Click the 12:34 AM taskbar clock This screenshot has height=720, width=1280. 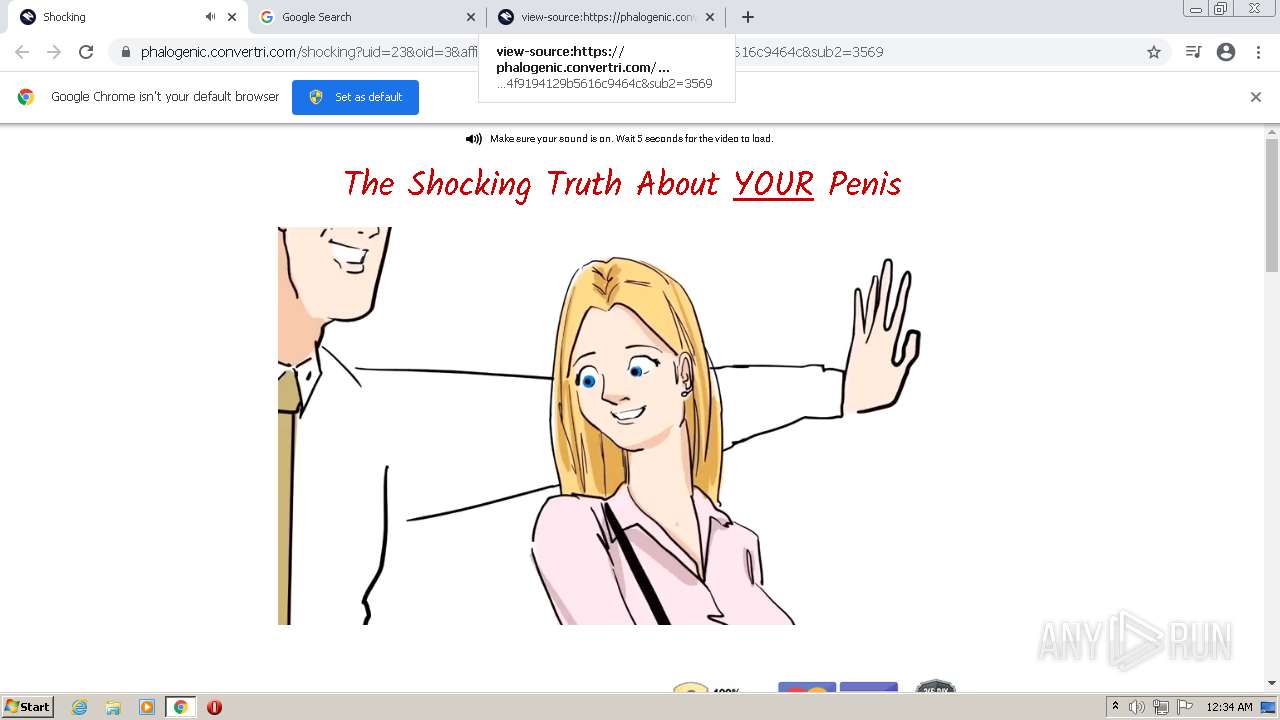point(1229,707)
